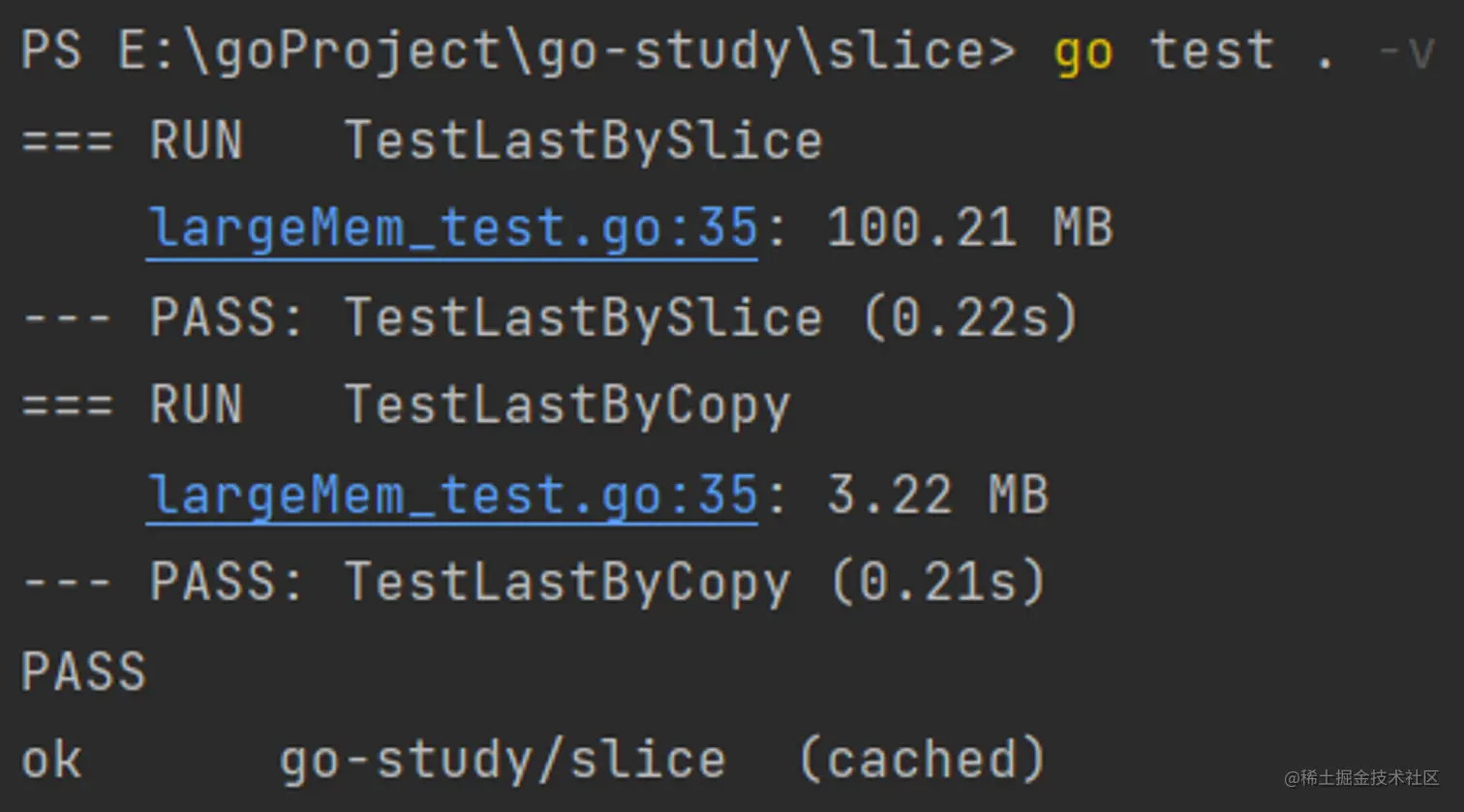Click the '=== RUN TestLastBySlice' line

421,141
